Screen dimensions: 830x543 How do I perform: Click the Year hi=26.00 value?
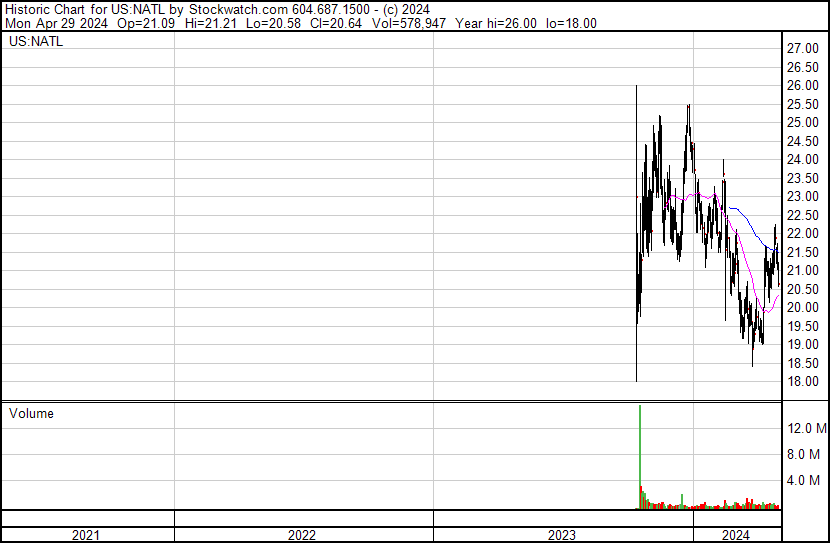(x=496, y=24)
